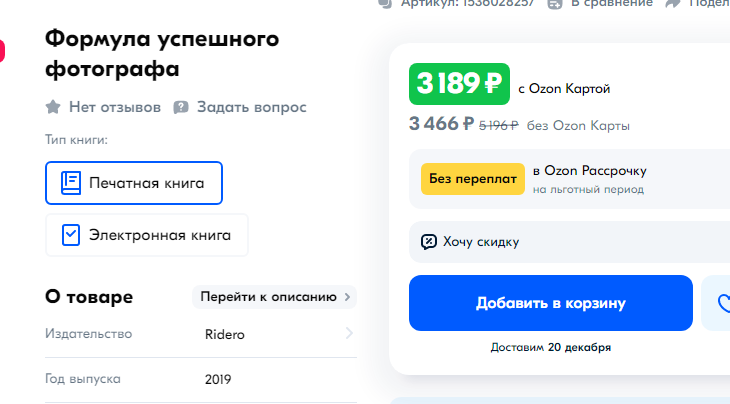The width and height of the screenshot is (730, 404).
Task: Click the copy icon next to Артикул
Action: pyautogui.click(x=385, y=3)
